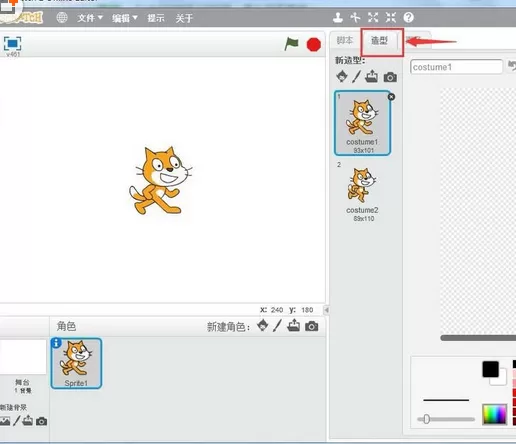The image size is (516, 444).
Task: Take new costume photo with camera icon
Action: (x=390, y=77)
